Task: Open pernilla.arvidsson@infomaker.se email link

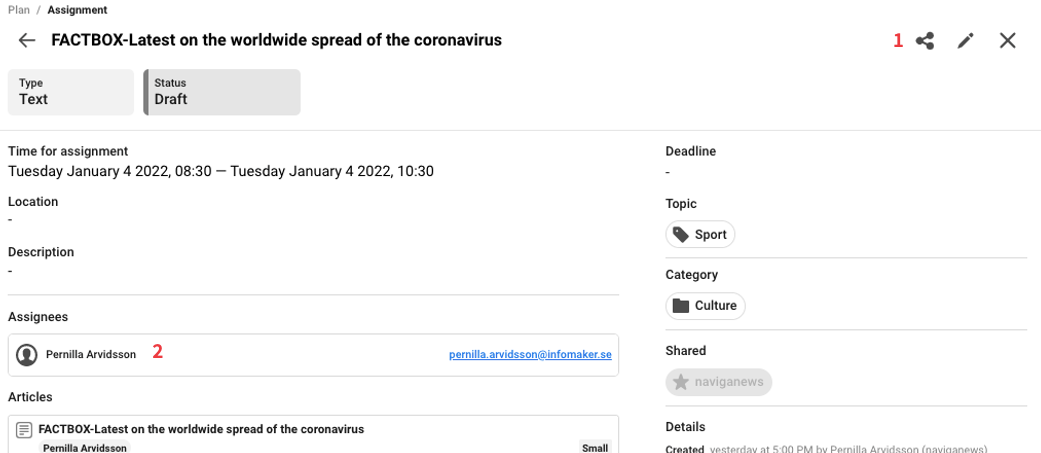Action: tap(530, 355)
